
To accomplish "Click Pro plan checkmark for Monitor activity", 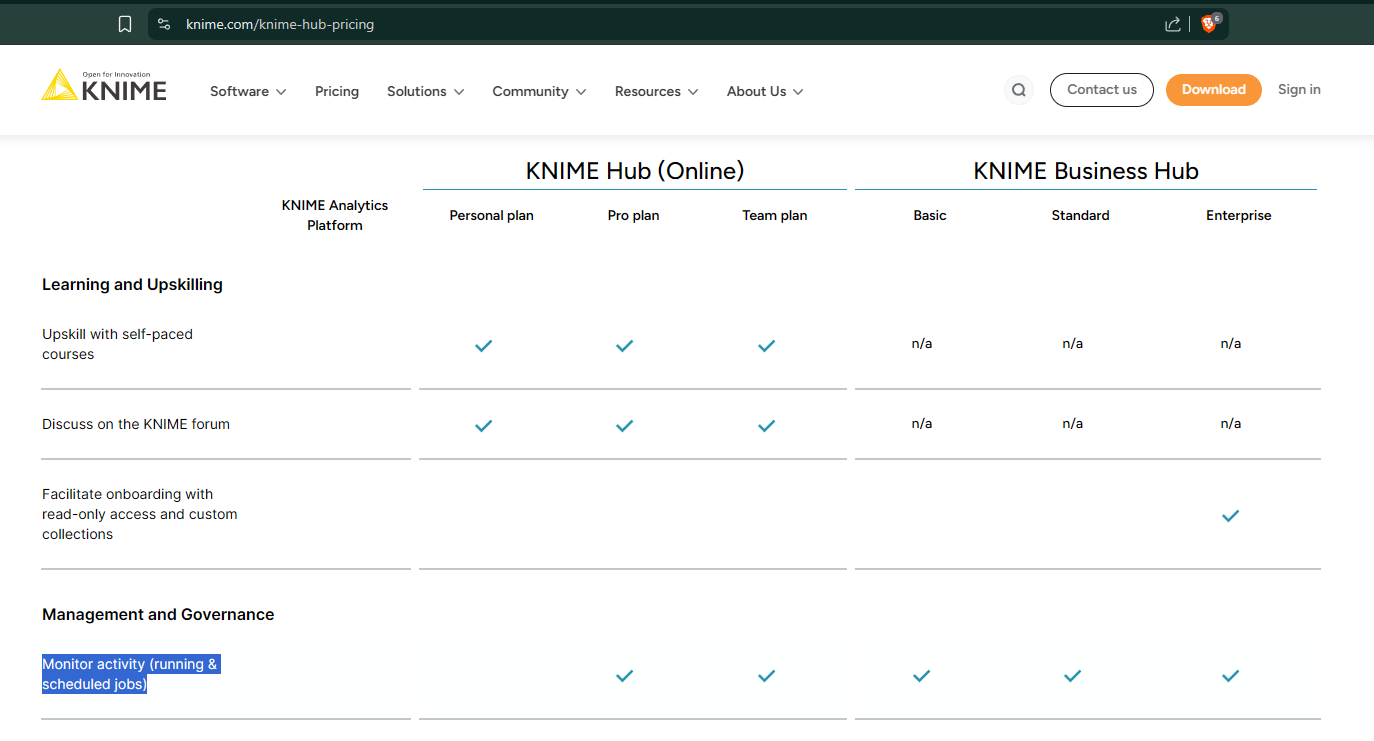I will (x=625, y=676).
